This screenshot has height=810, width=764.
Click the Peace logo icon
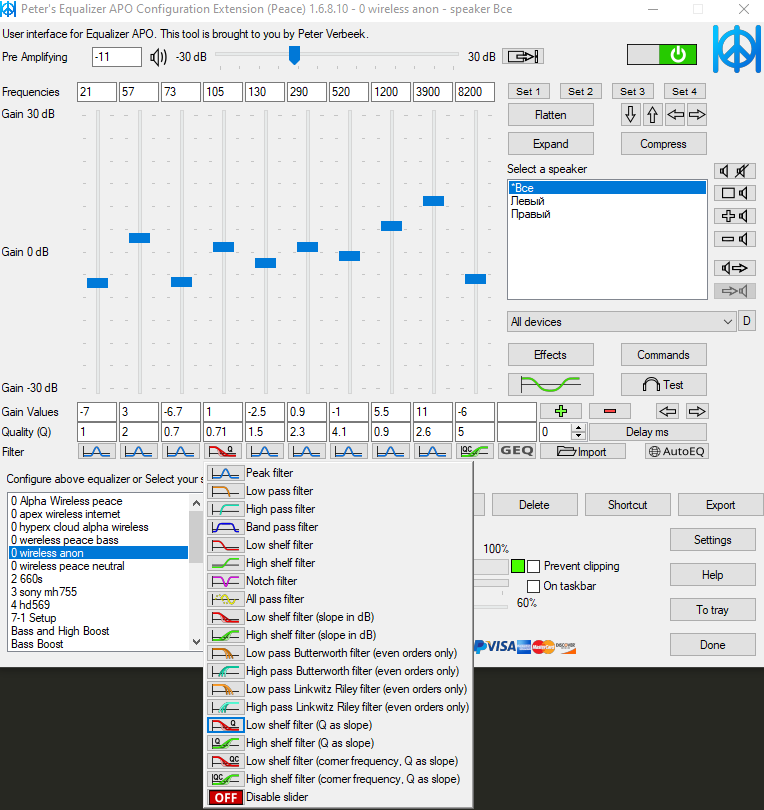tap(737, 49)
